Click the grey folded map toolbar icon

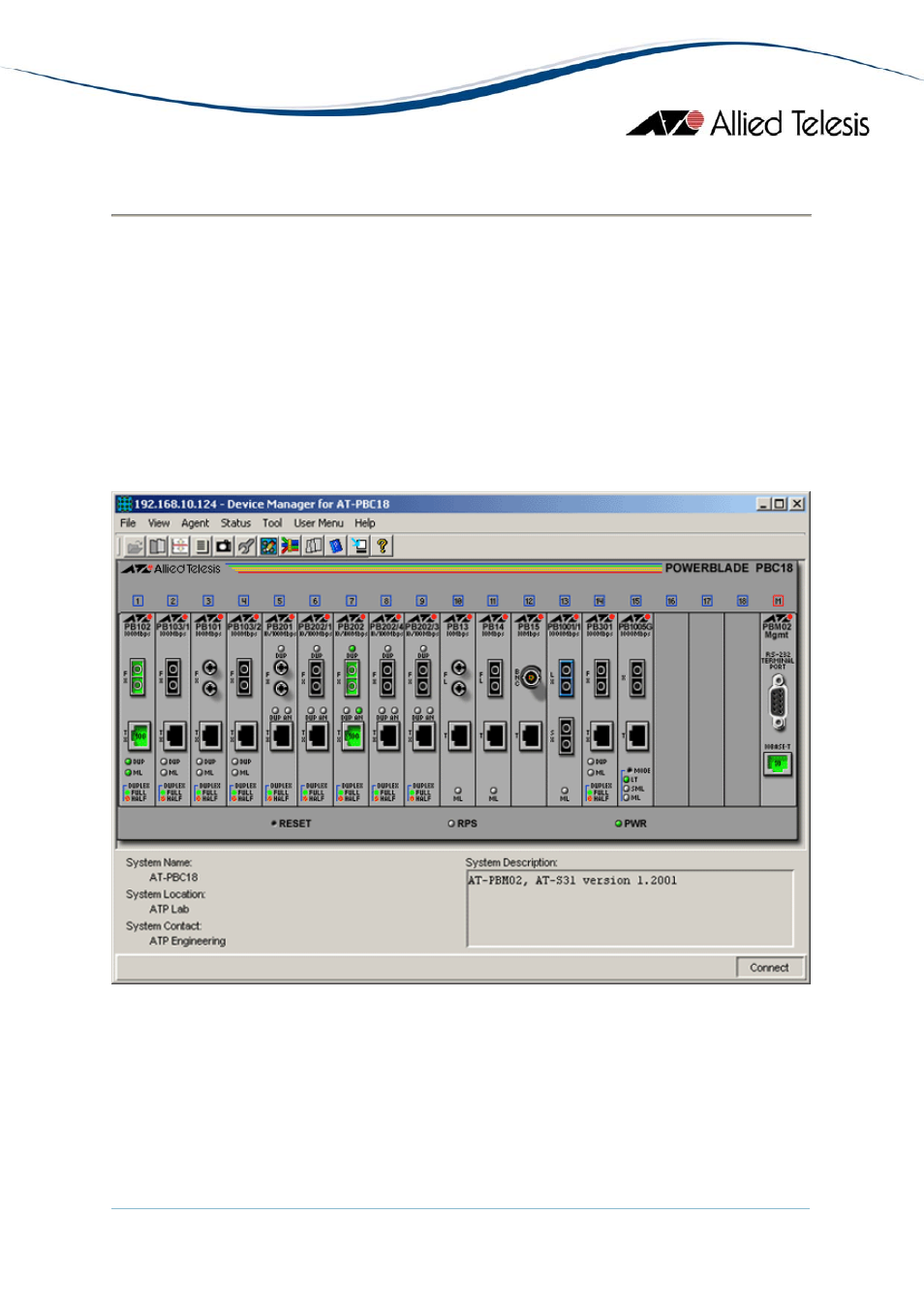[x=314, y=546]
